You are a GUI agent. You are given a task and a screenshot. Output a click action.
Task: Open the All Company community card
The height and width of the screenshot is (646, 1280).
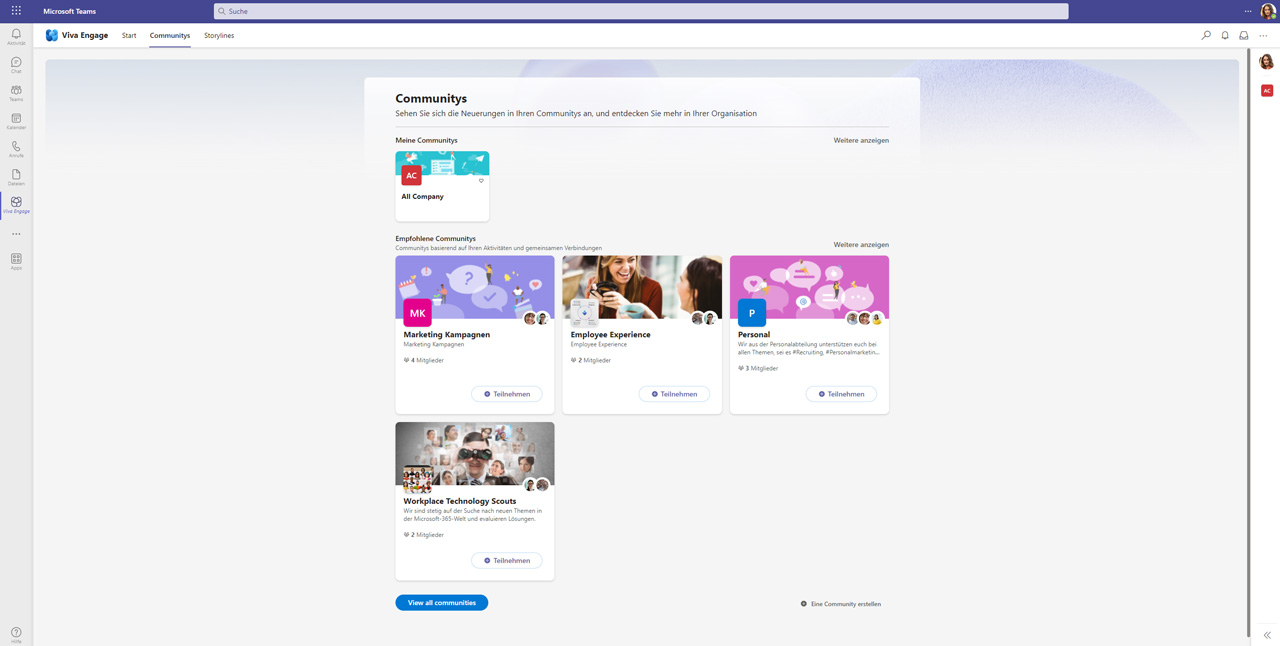[442, 186]
